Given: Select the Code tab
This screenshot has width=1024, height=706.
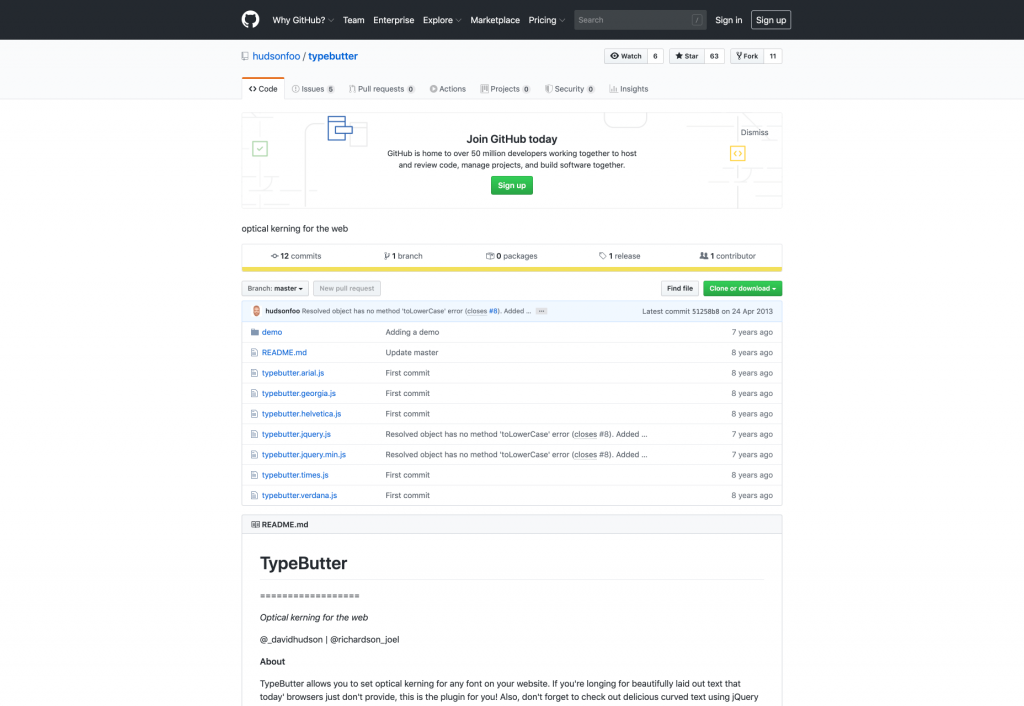Looking at the screenshot, I should pyautogui.click(x=263, y=89).
